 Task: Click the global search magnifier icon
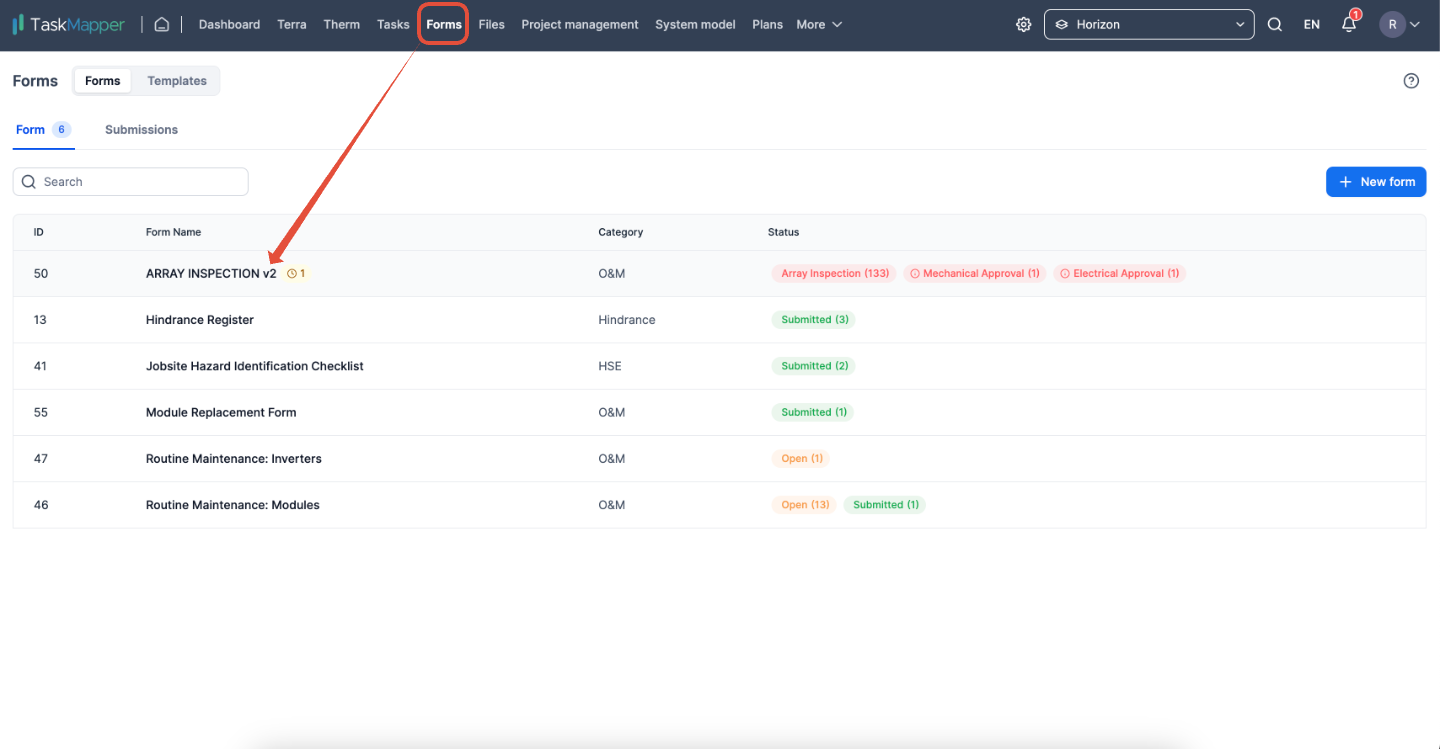click(1275, 25)
